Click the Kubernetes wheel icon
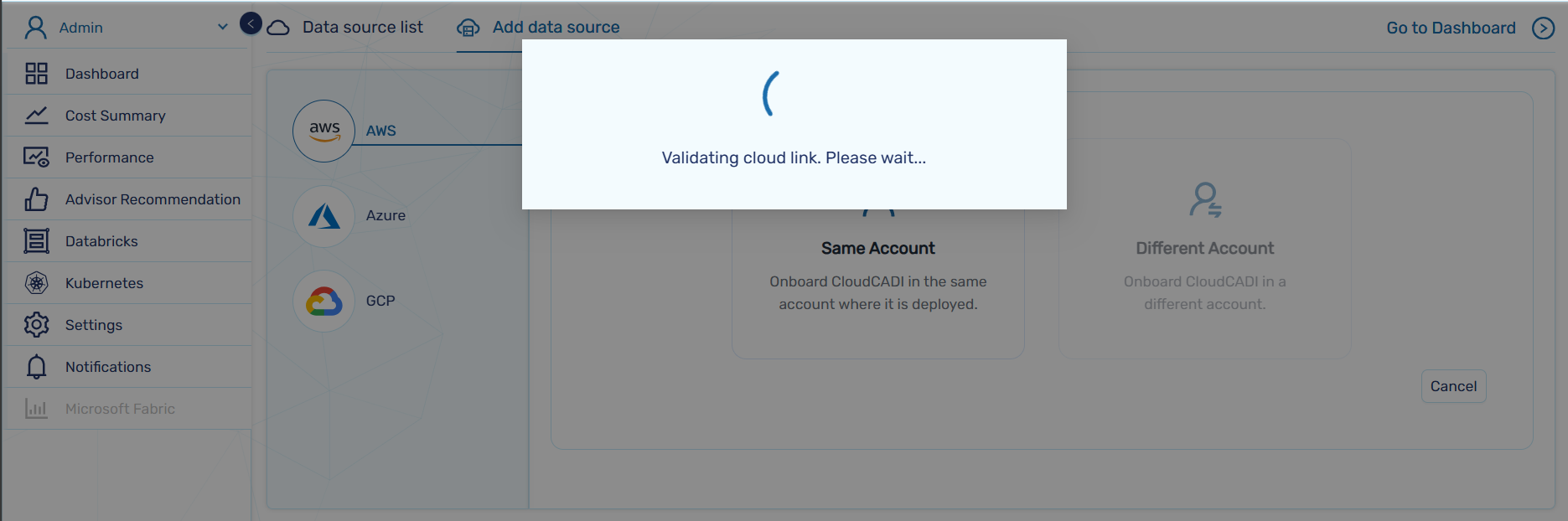Screen dimensions: 1568x521 tap(36, 283)
